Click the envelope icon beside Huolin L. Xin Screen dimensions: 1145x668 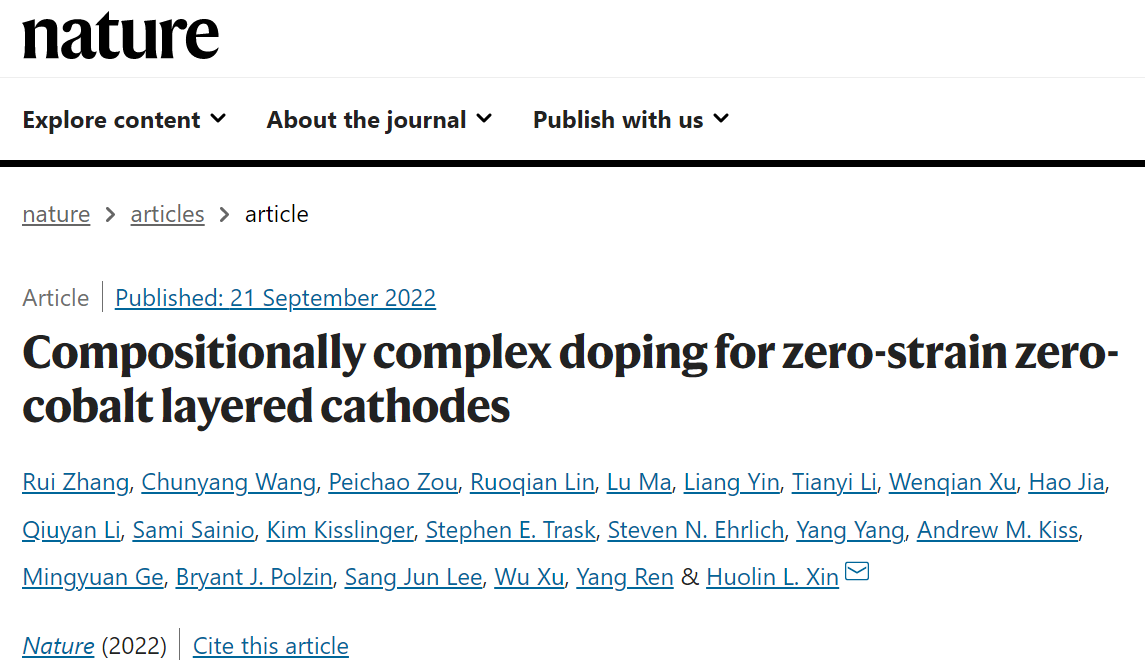[857, 573]
